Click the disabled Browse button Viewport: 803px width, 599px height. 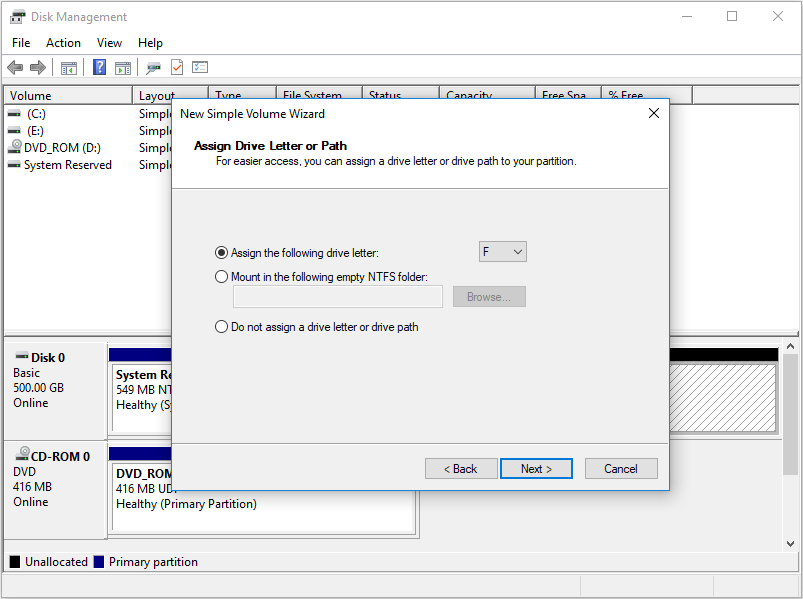tap(489, 296)
